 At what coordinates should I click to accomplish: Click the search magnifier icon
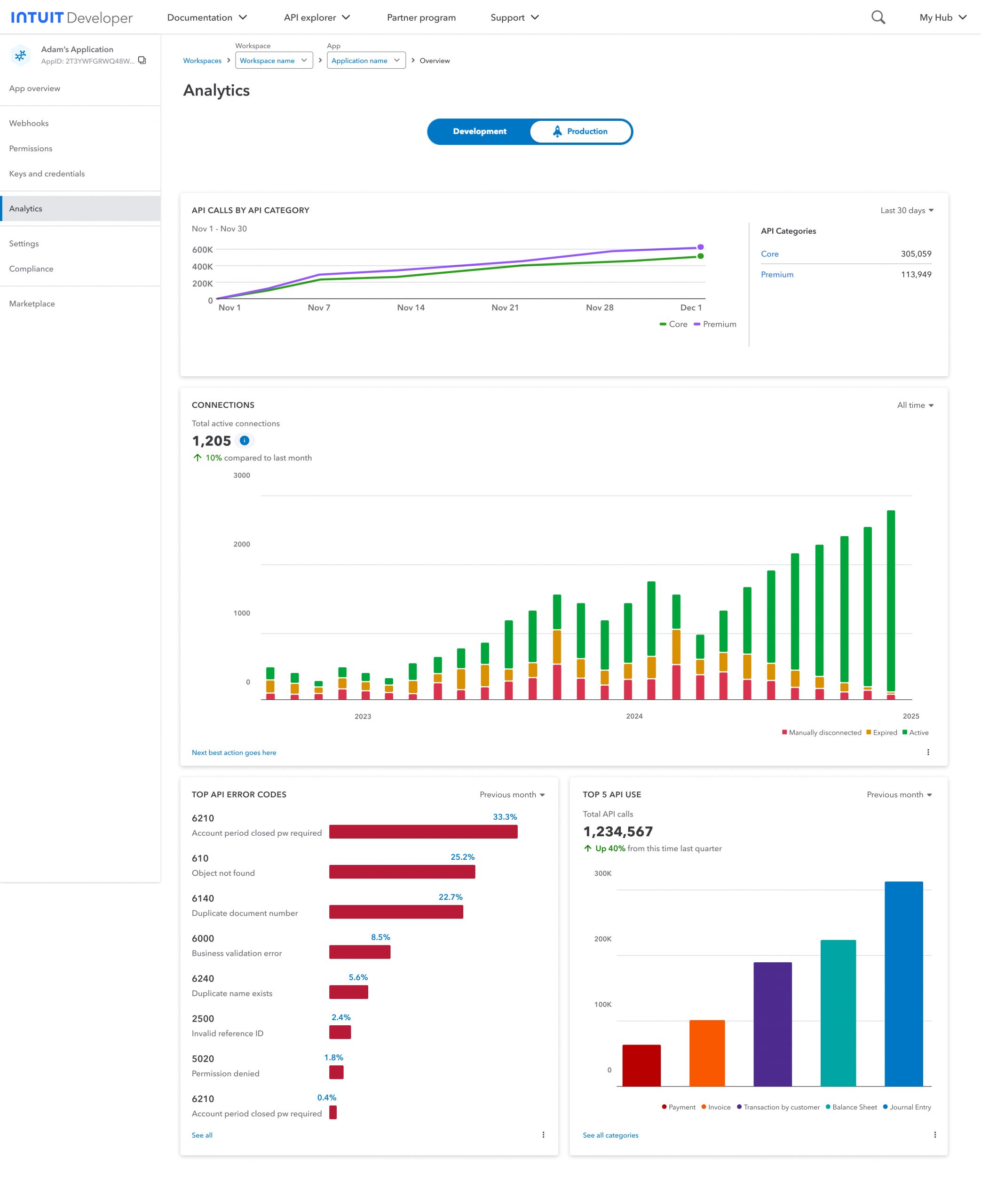878,17
